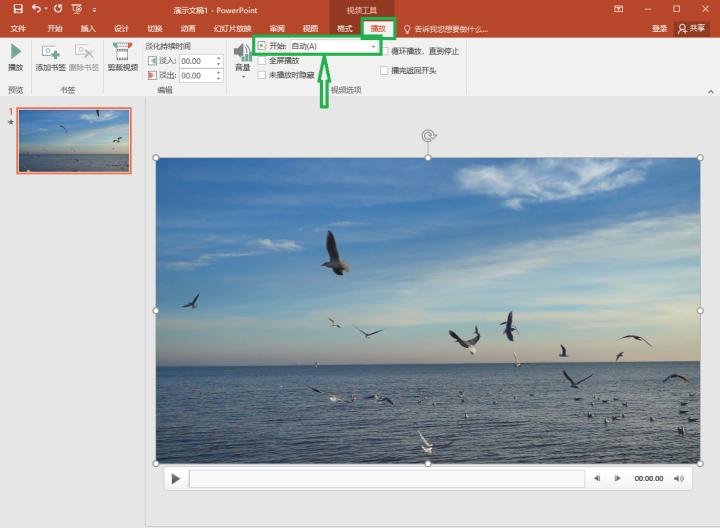720x528 pixels.
Task: Click the Undo arrow icon
Action: pos(36,9)
